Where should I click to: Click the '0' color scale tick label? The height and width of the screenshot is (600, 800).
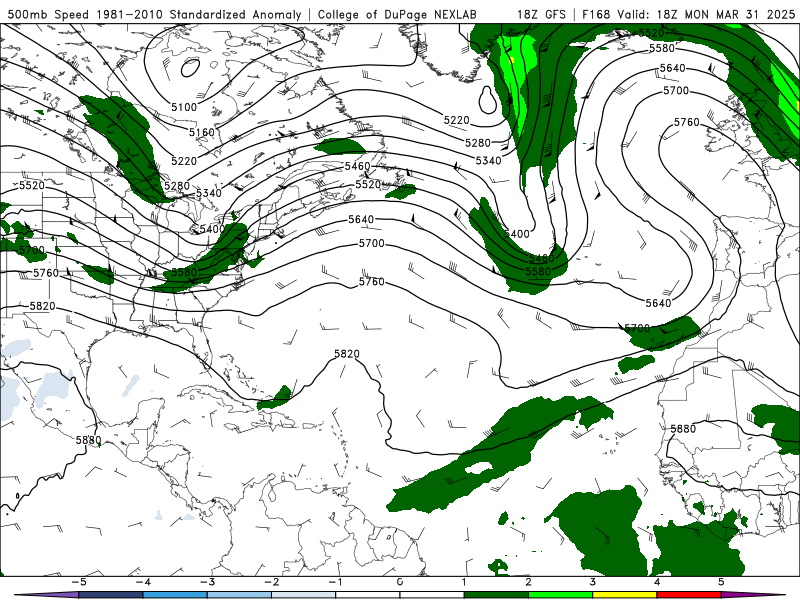(400, 582)
